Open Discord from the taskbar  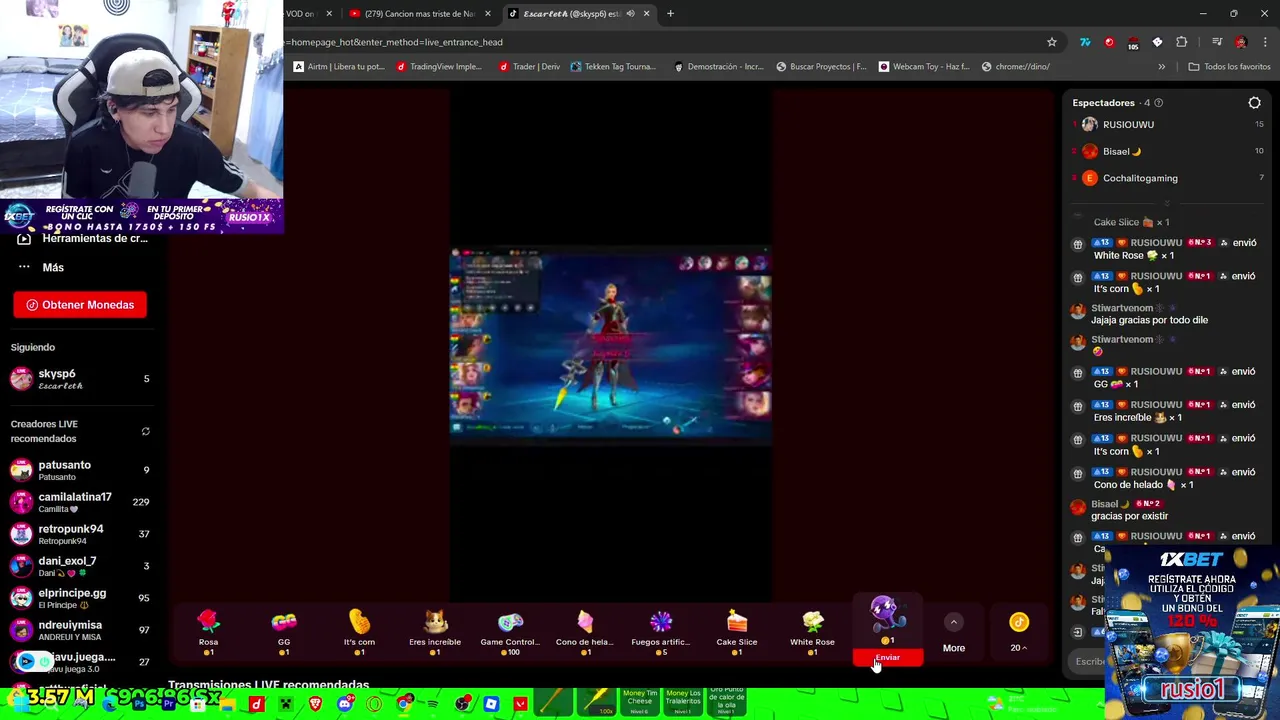pos(345,705)
